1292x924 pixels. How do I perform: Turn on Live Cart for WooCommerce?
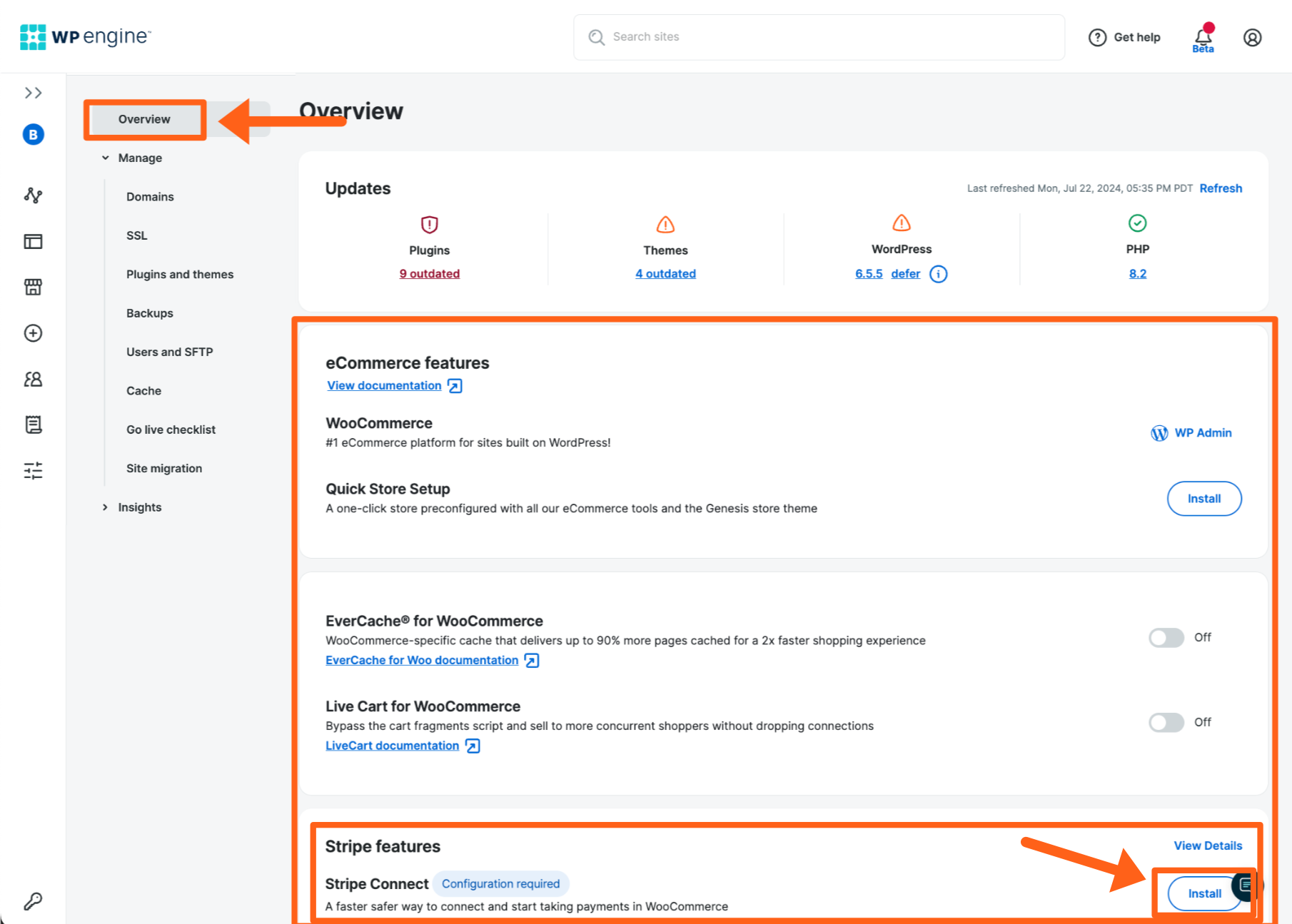click(x=1166, y=722)
